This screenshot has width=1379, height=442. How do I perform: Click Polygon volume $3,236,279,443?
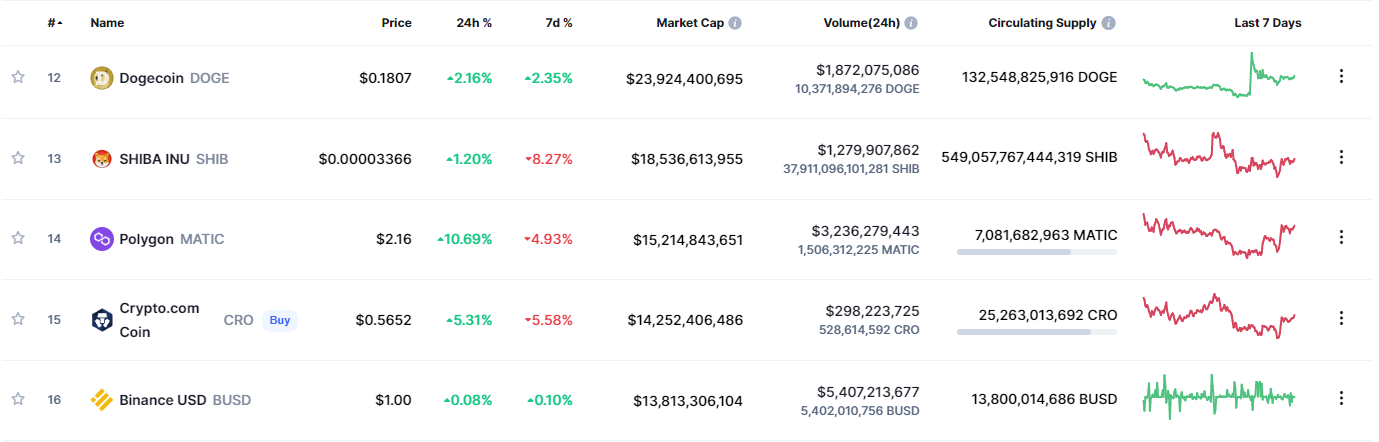867,230
